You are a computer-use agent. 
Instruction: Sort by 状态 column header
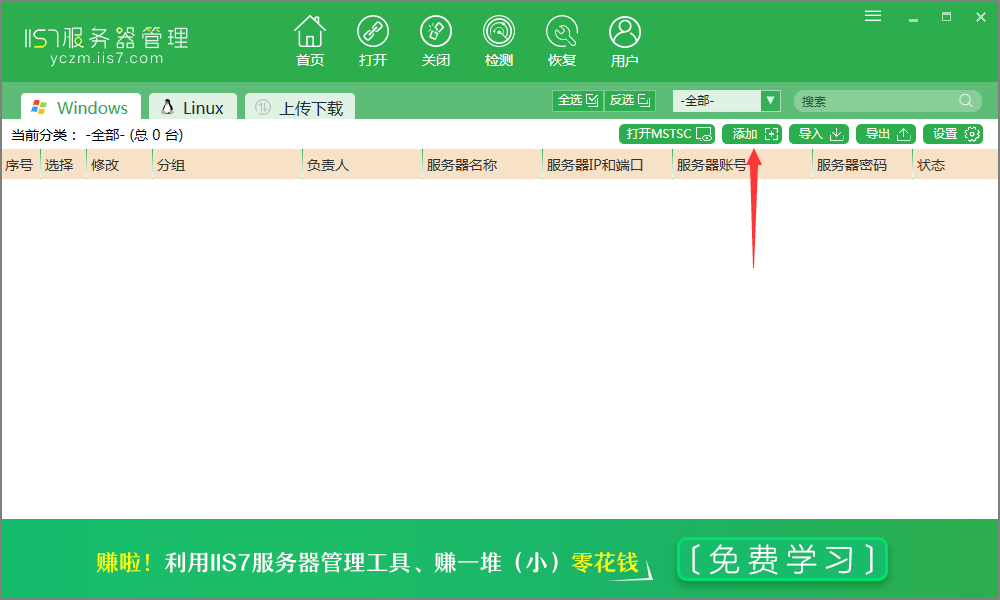tap(955, 165)
